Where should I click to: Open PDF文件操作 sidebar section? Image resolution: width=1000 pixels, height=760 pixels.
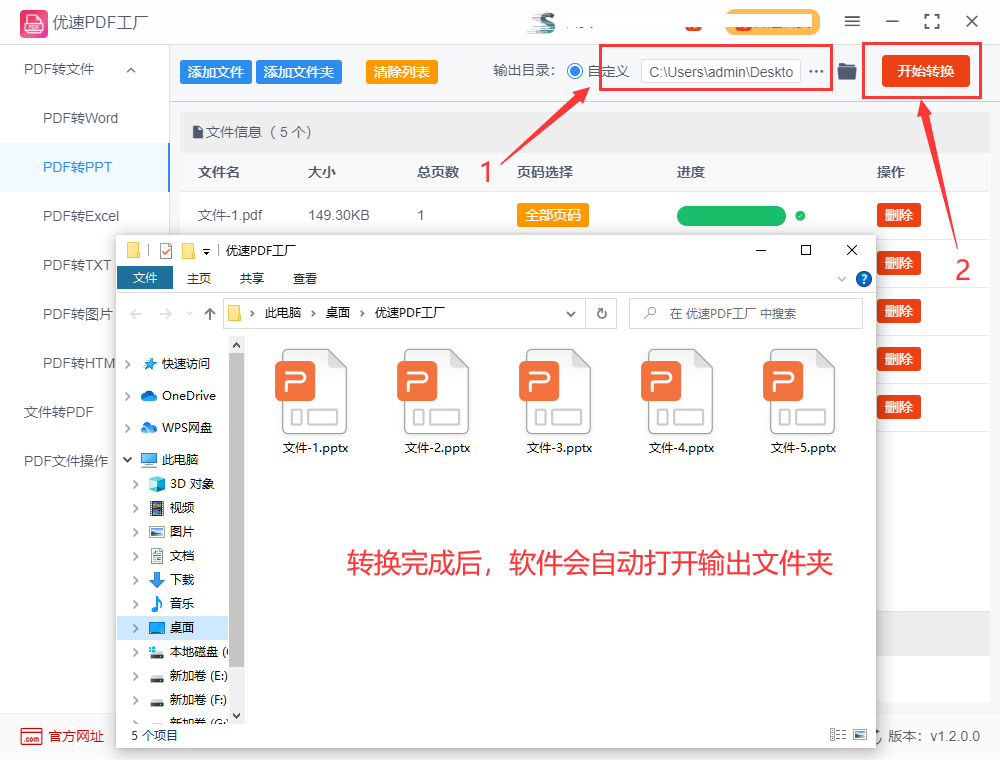[x=66, y=461]
